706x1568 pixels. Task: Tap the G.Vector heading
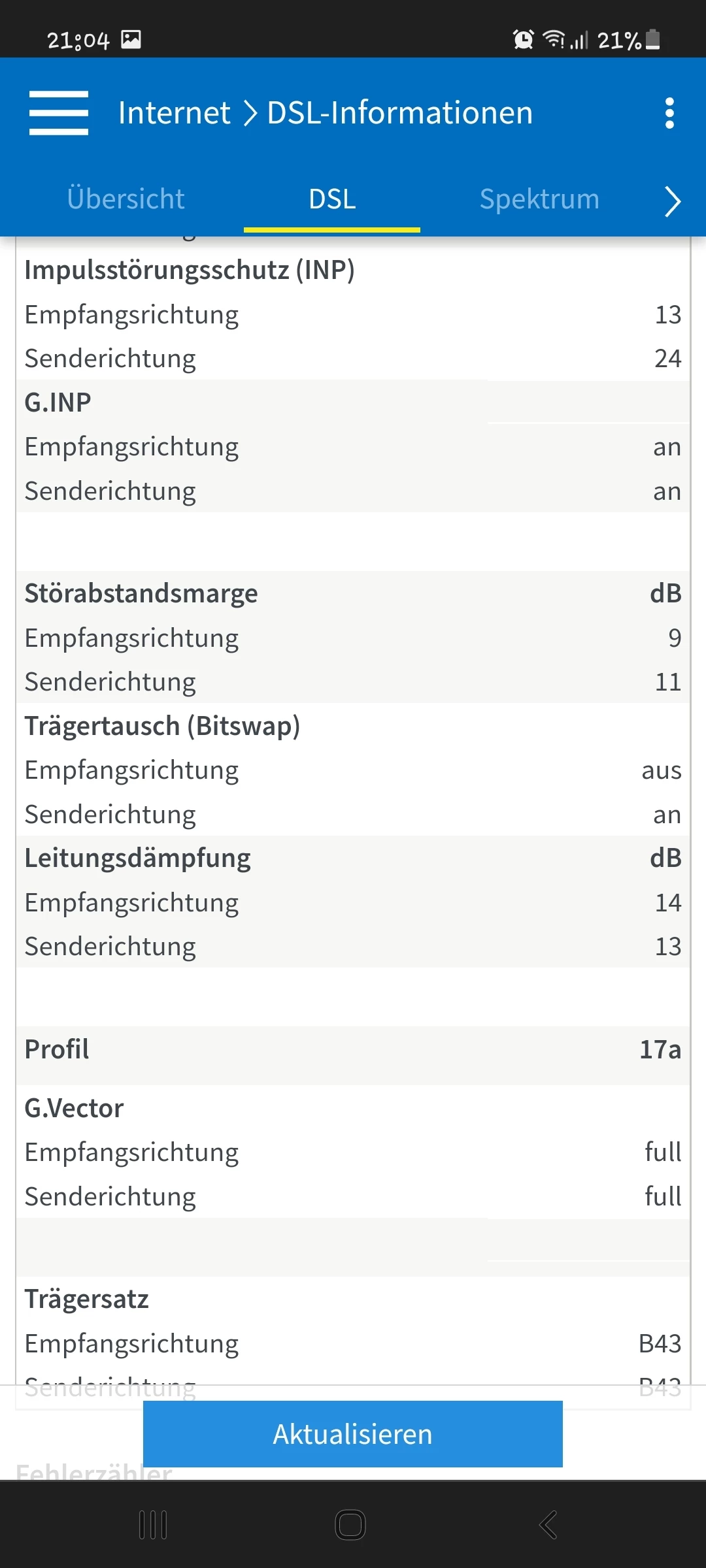click(x=74, y=1108)
